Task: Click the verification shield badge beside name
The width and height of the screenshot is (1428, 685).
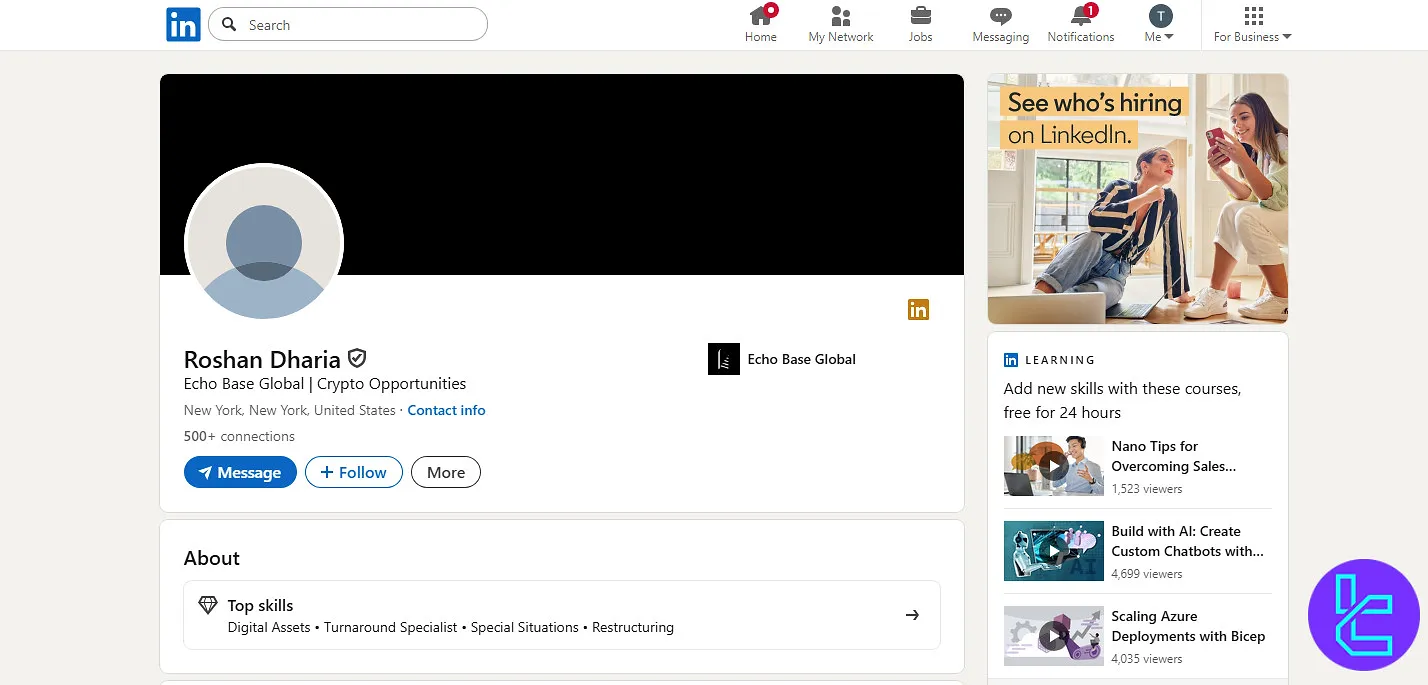Action: (x=357, y=358)
